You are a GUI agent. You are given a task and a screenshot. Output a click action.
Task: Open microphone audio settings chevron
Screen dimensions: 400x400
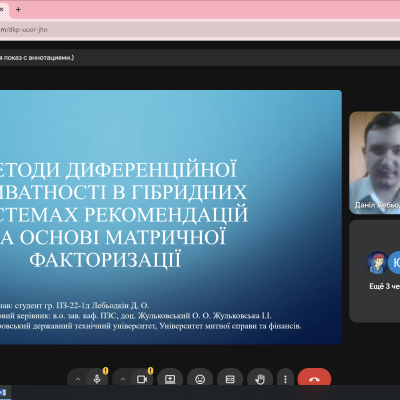[78, 379]
